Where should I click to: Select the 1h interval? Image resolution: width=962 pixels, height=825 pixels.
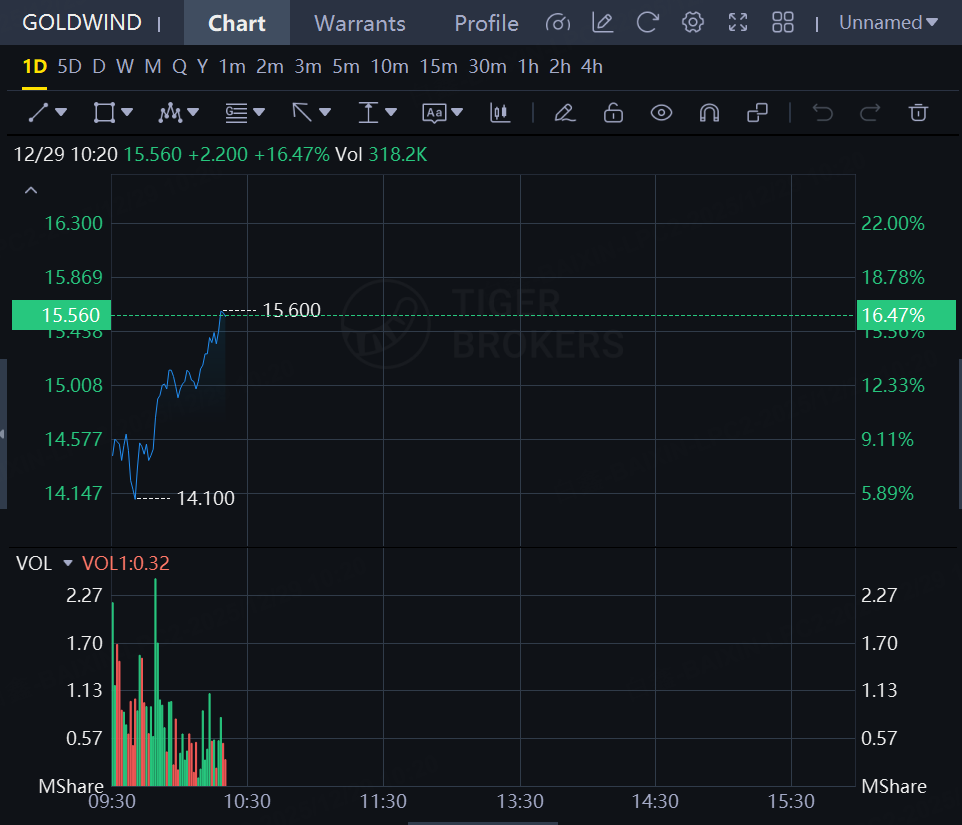(x=528, y=66)
